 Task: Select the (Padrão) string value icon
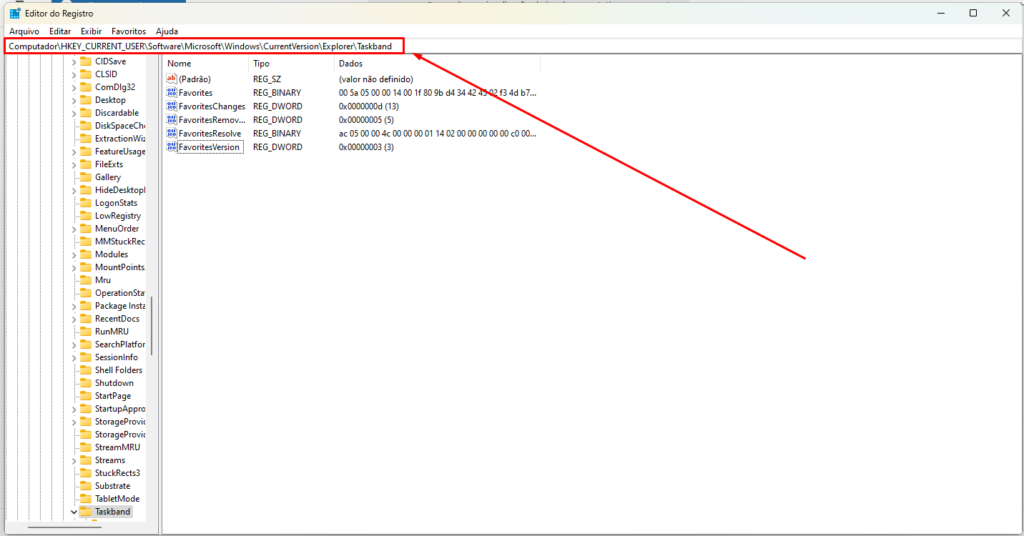(x=172, y=79)
